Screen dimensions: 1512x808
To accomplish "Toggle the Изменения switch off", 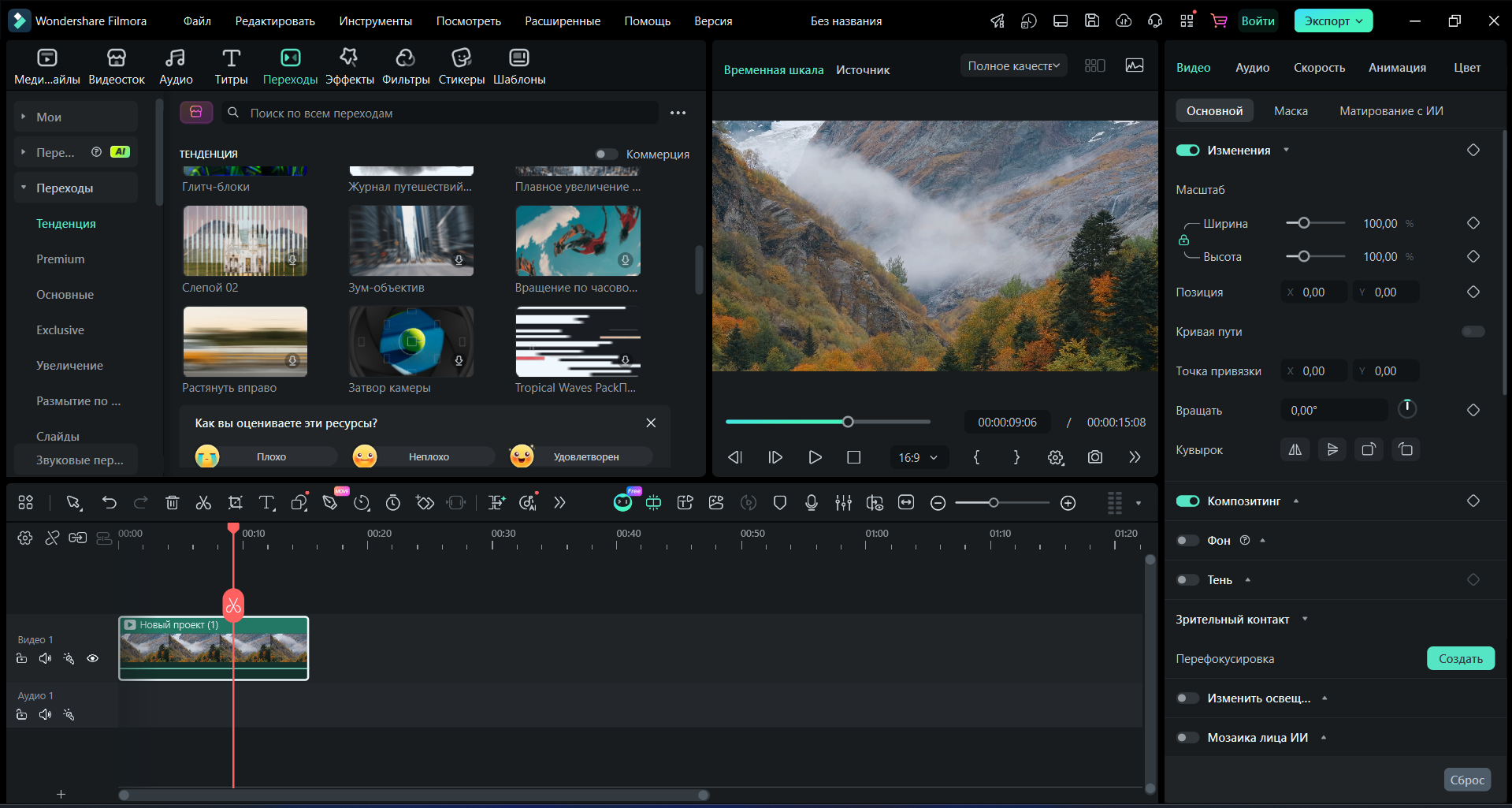I will [x=1187, y=151].
